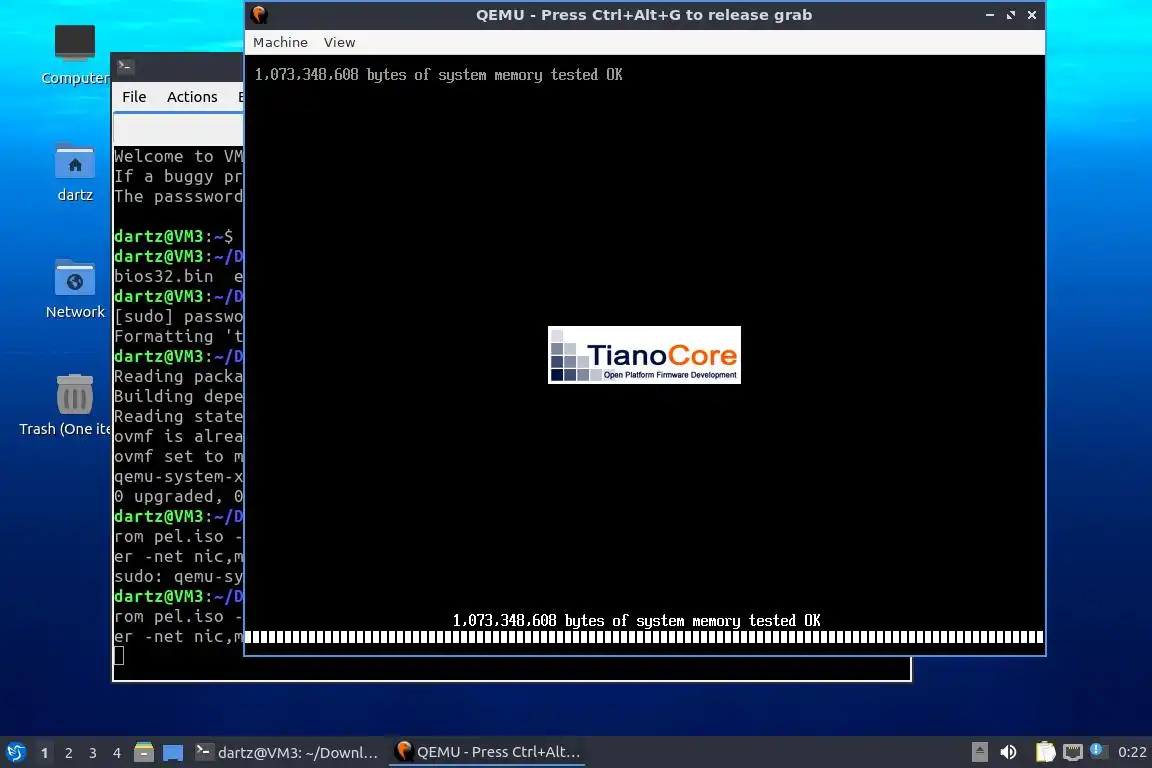
Task: Click '[sudo] passwo' line in terminal
Action: (179, 317)
